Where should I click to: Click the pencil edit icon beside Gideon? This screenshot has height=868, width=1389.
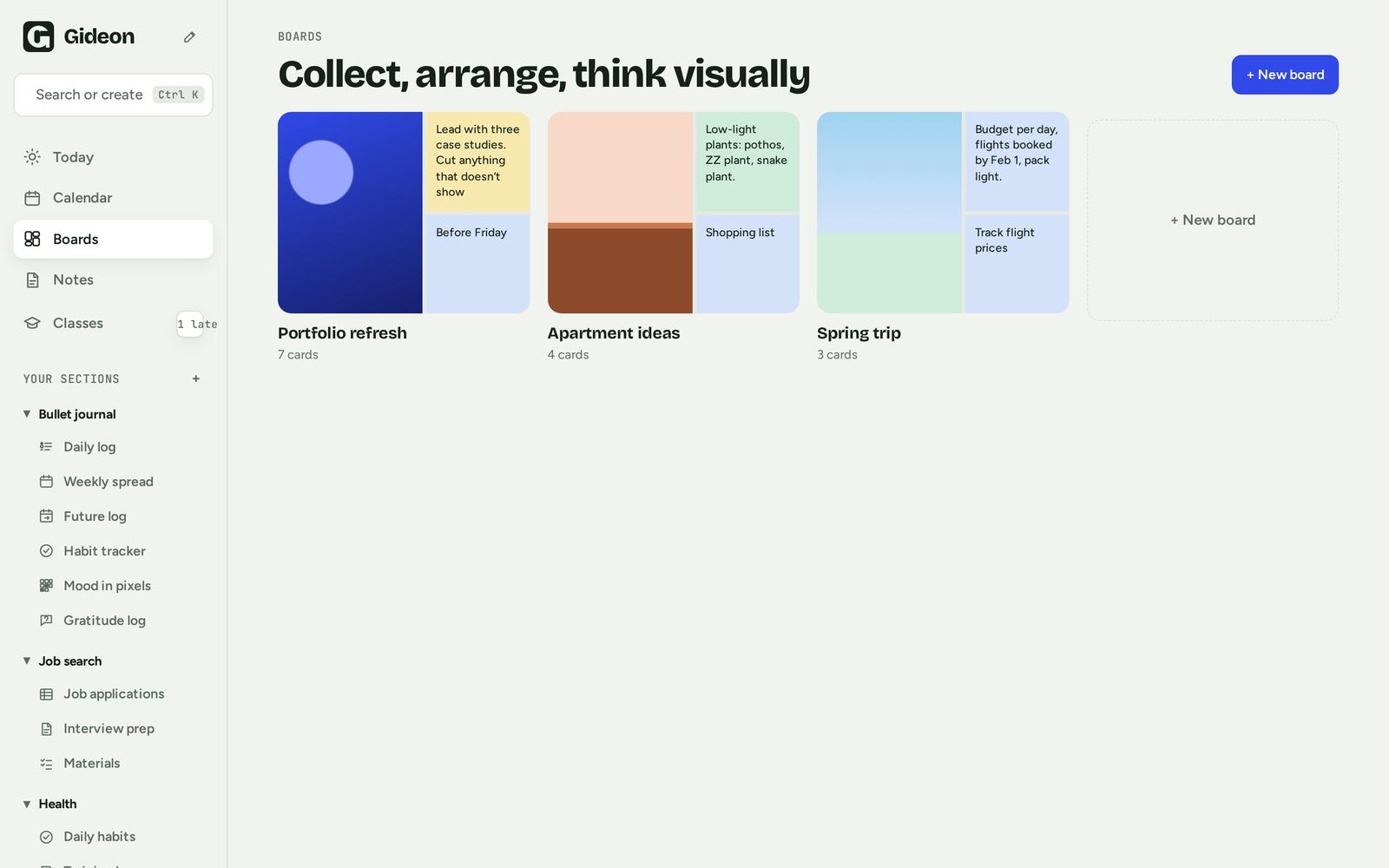[189, 36]
